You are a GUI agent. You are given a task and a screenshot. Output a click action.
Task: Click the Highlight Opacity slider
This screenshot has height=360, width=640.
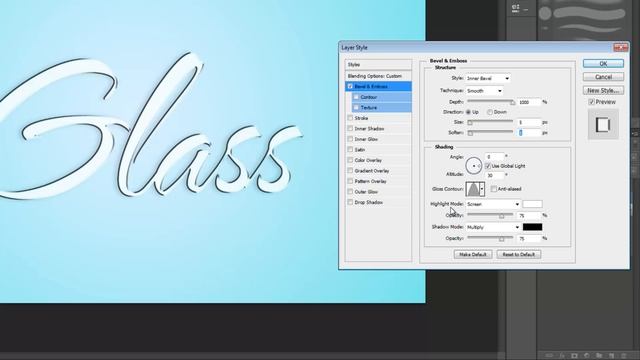490,215
